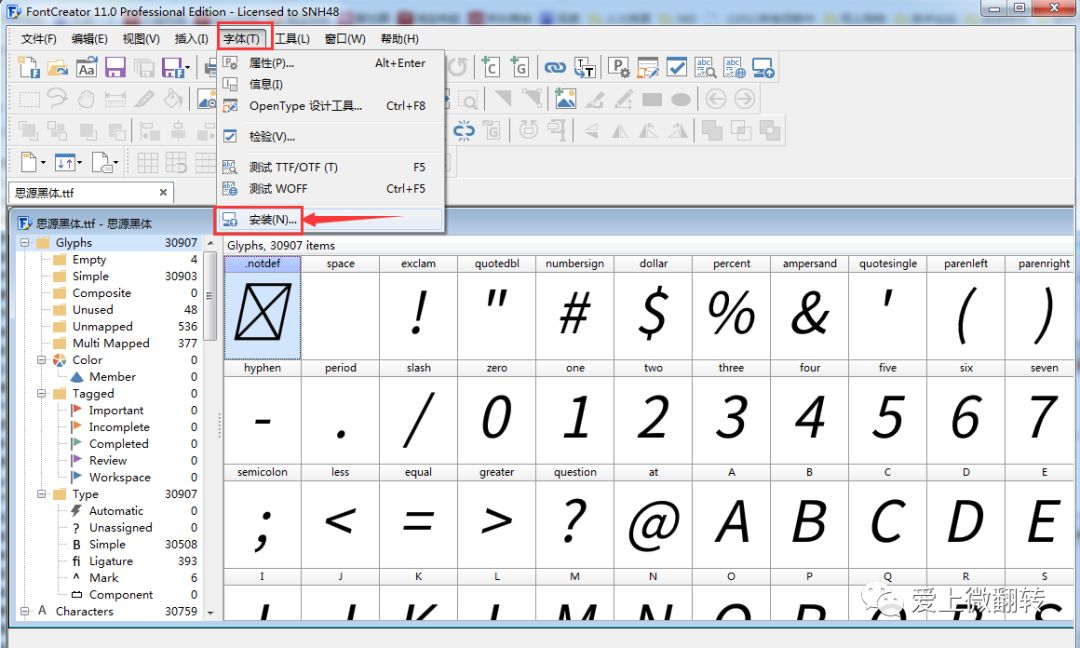1080x648 pixels.
Task: Open the 编辑(E) menu
Action: pyautogui.click(x=90, y=39)
